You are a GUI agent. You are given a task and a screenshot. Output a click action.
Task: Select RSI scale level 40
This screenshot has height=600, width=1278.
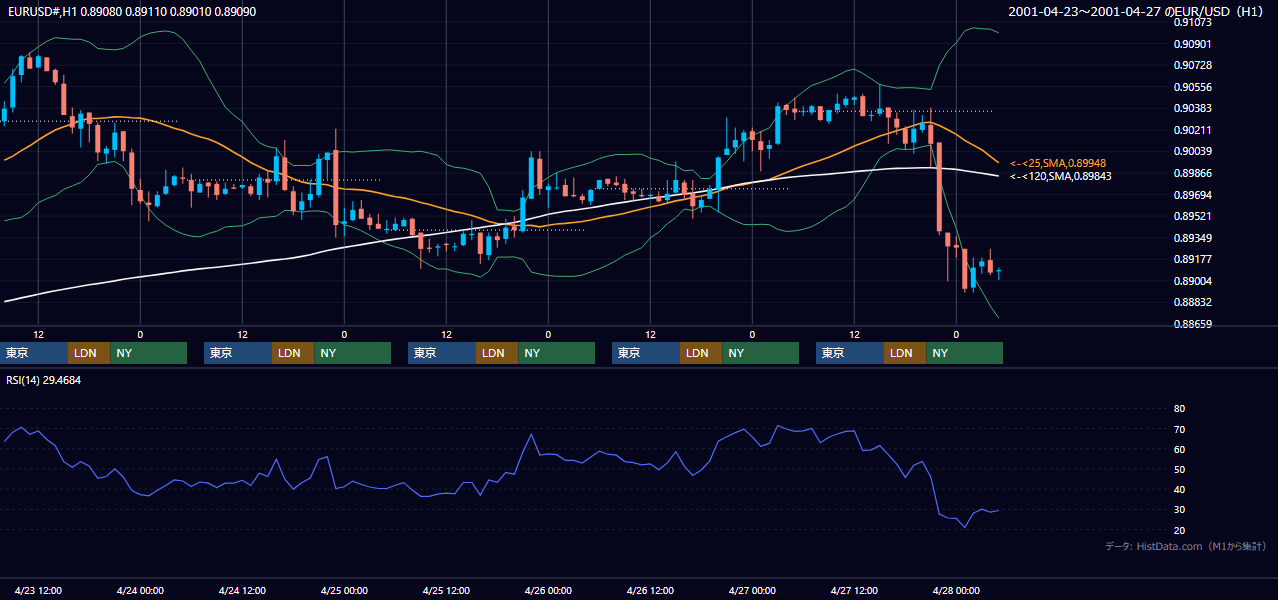pos(1179,489)
